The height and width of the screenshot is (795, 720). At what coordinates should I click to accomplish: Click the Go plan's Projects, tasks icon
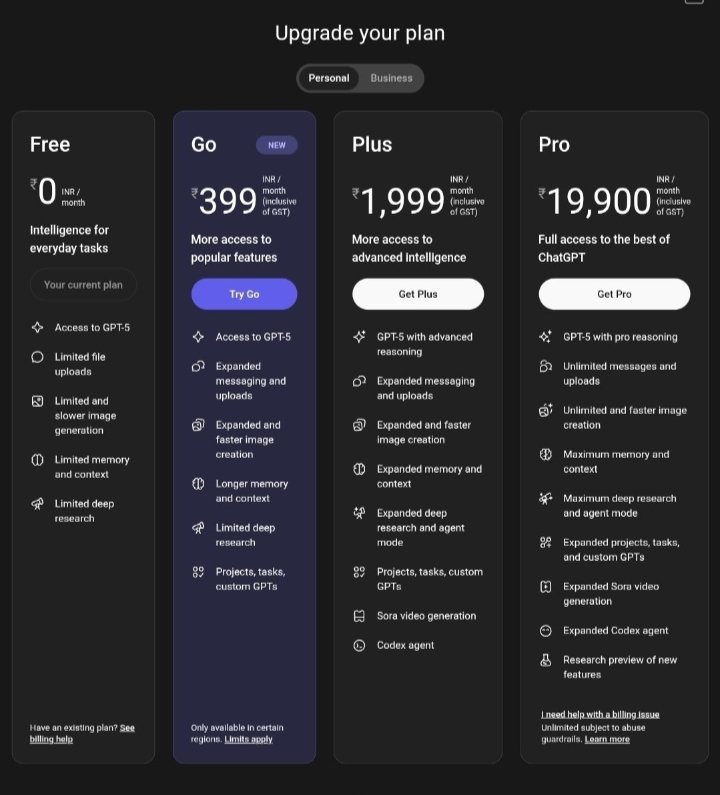tap(198, 572)
